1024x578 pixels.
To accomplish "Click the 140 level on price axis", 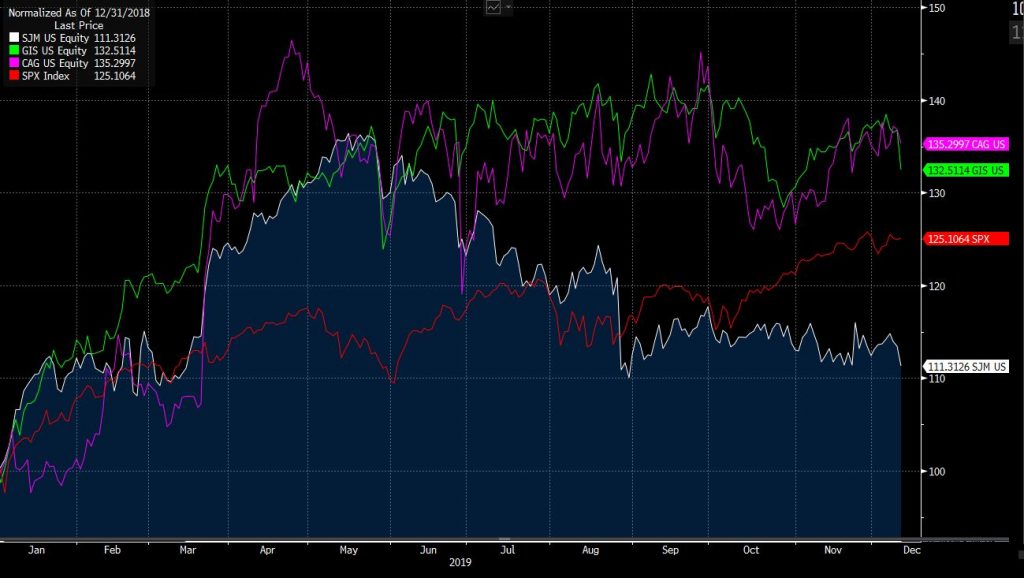I will coord(936,101).
